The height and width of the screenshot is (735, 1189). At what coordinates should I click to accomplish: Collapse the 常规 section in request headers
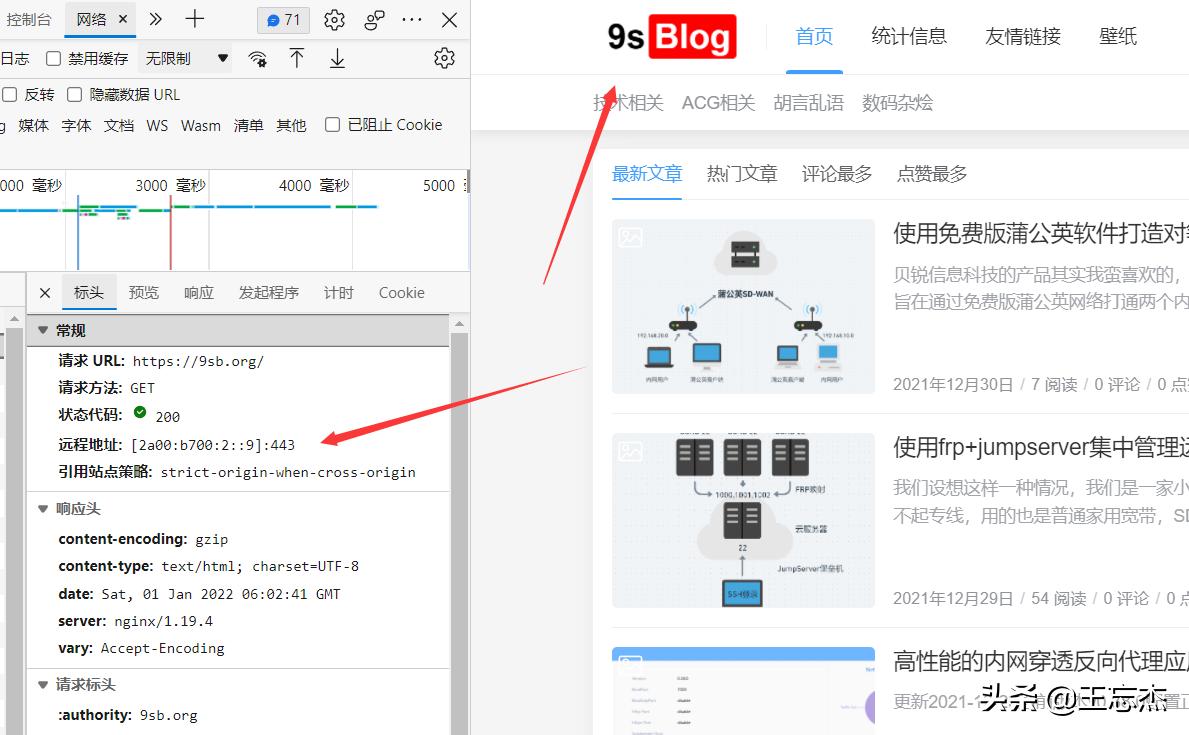click(x=42, y=329)
